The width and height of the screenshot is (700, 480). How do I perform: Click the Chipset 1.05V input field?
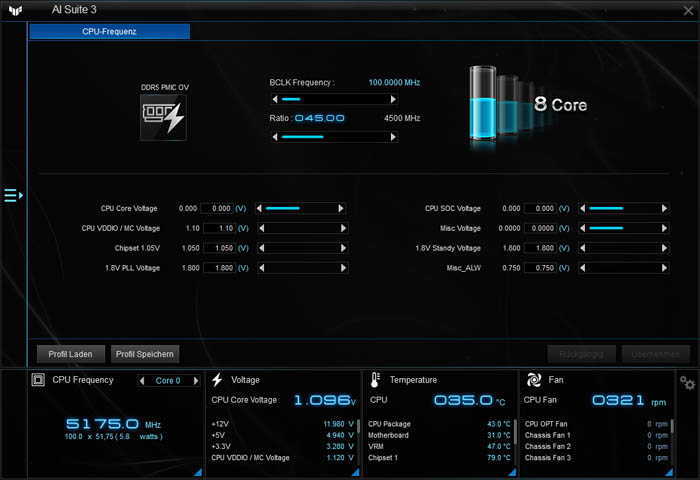pos(219,248)
